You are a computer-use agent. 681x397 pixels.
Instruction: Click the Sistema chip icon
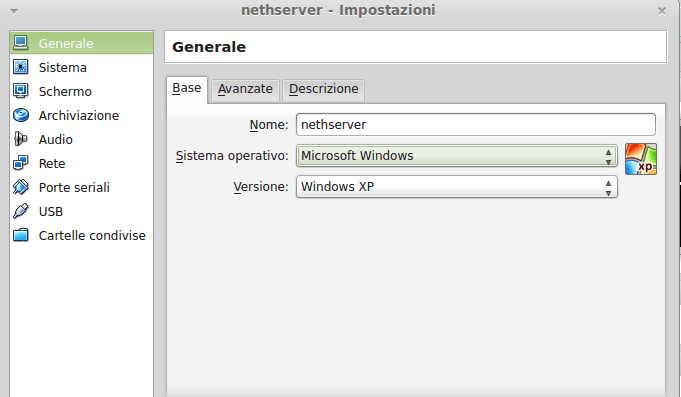coord(20,67)
